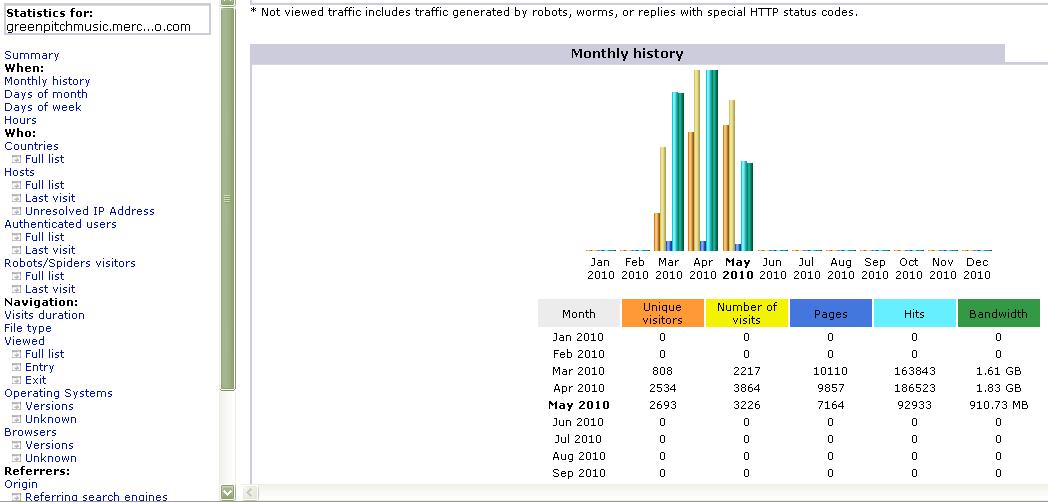Click sidebar scrollbar down arrow
1048x503 pixels.
click(228, 492)
